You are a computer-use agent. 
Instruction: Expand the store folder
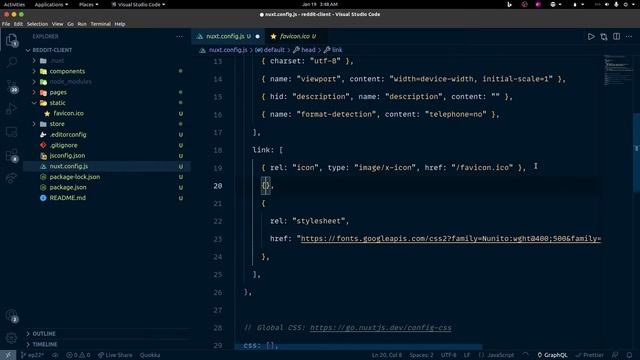coord(57,124)
